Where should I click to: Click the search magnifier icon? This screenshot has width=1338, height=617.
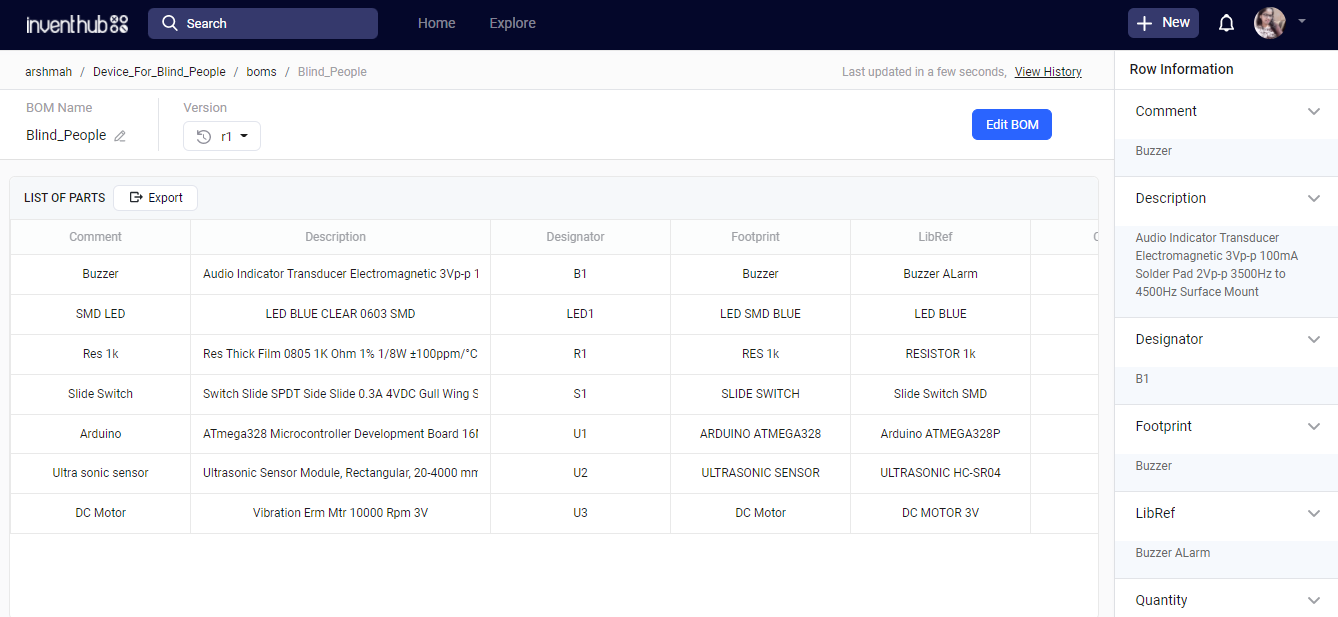[170, 23]
